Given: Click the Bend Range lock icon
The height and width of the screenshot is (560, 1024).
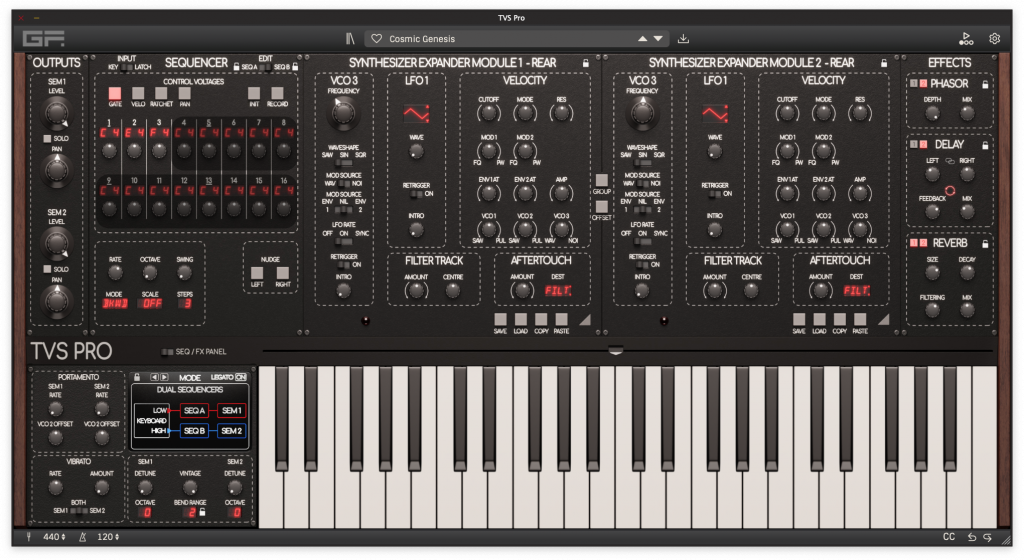Looking at the screenshot, I should 202,512.
